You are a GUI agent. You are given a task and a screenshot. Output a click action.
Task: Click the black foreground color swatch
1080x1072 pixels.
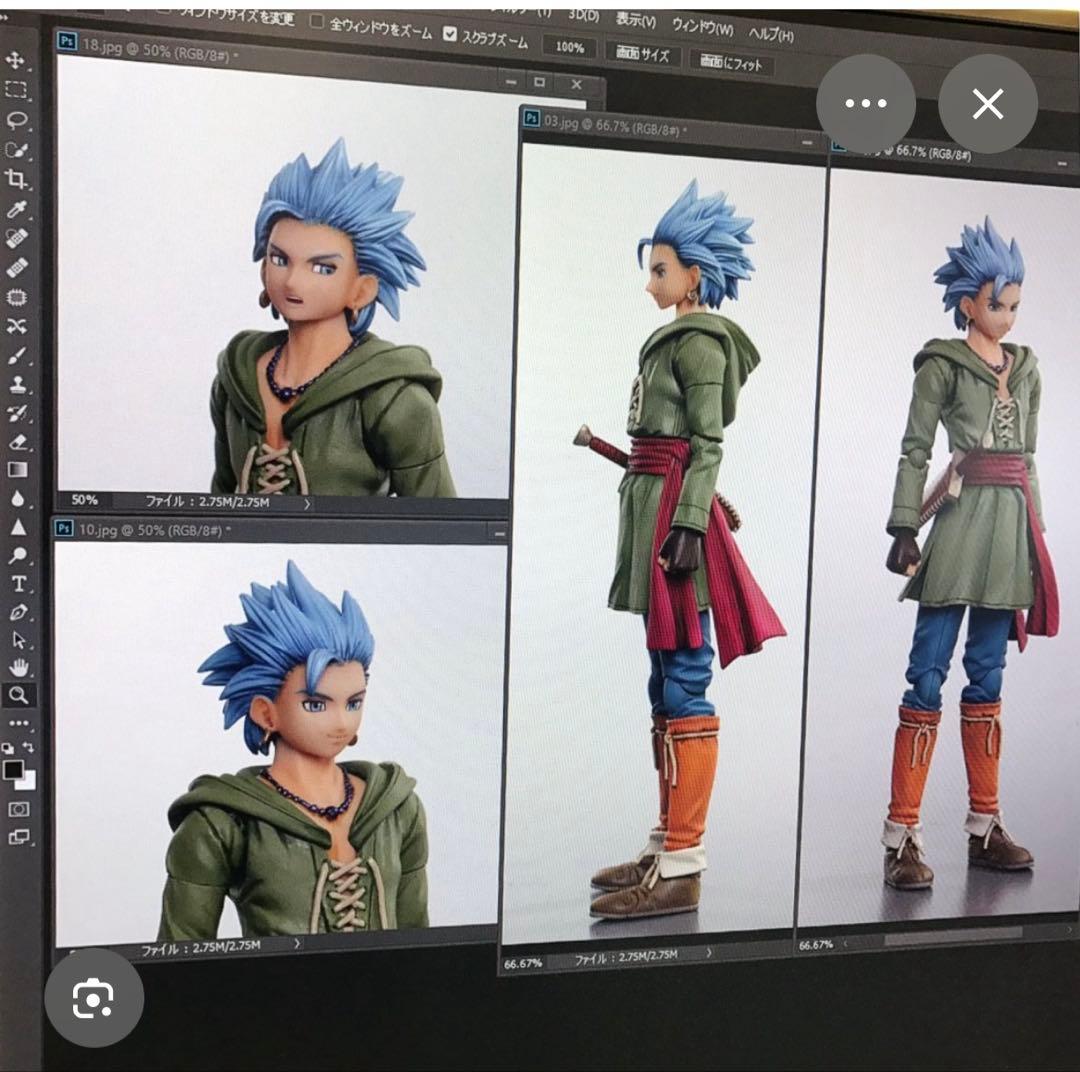[x=13, y=769]
